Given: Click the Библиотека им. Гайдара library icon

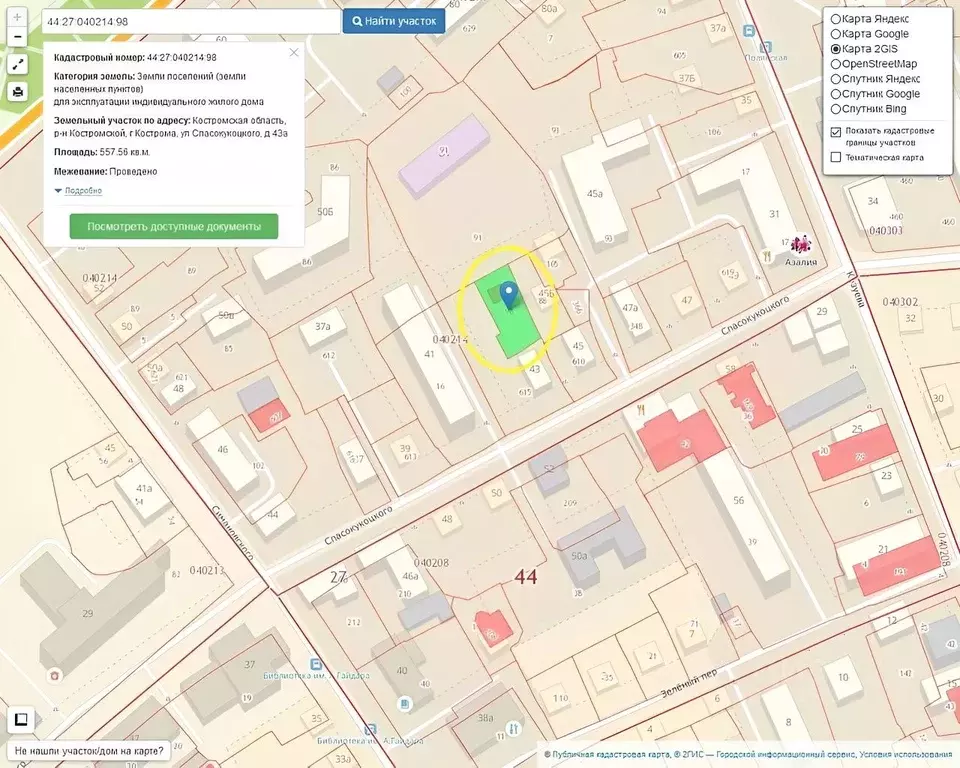Looking at the screenshot, I should click(x=316, y=663).
